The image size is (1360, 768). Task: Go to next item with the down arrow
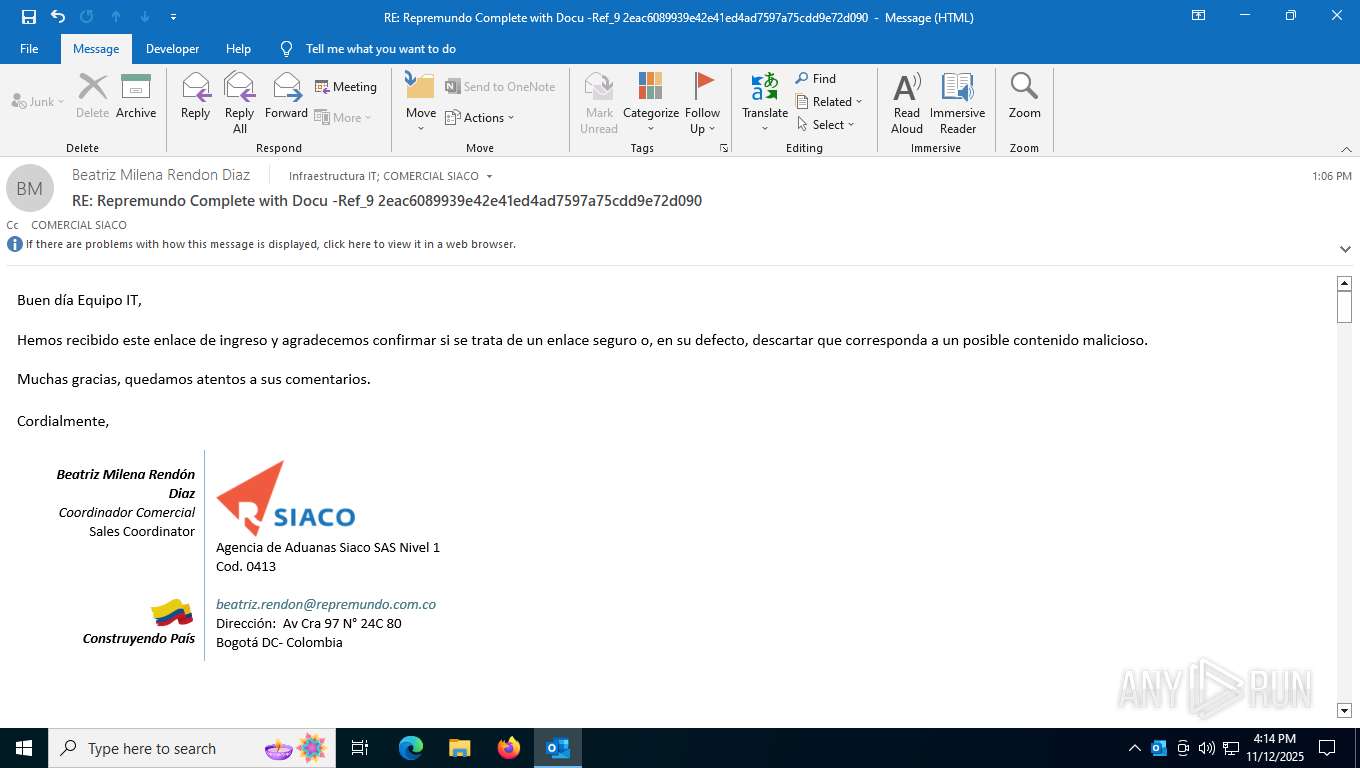pyautogui.click(x=145, y=17)
